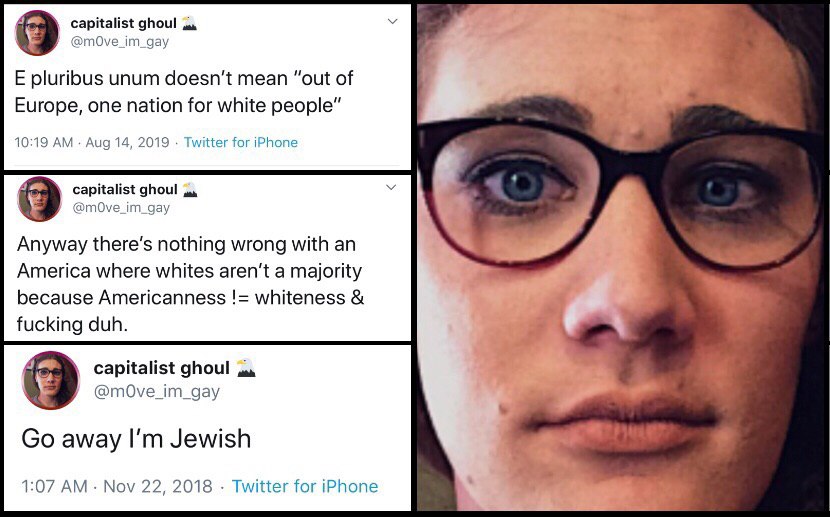Open Twitter for iPhone link dated Nov 22
This screenshot has width=830, height=517.
pos(305,486)
